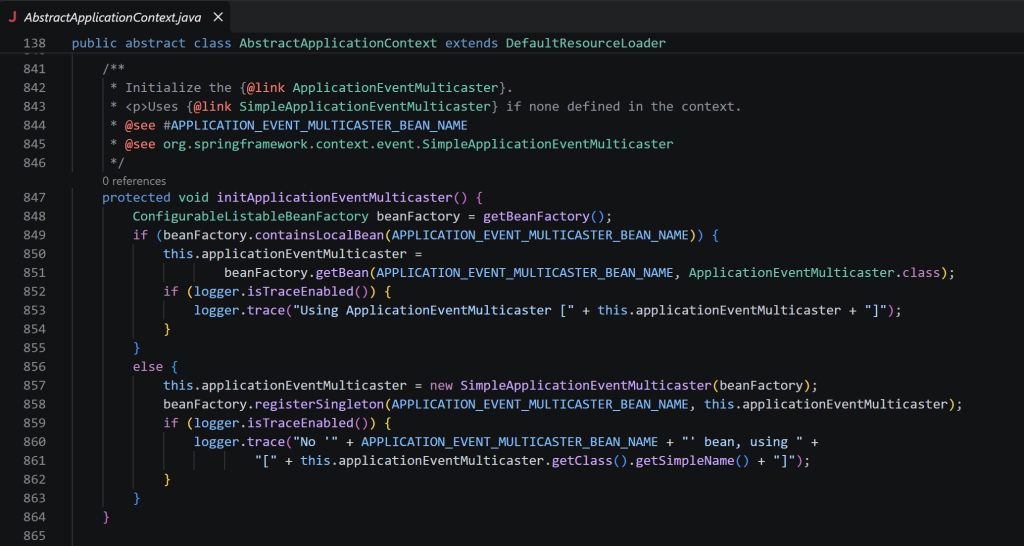Click the getBeanFactory() call
Image resolution: width=1024 pixels, height=546 pixels.
(544, 216)
